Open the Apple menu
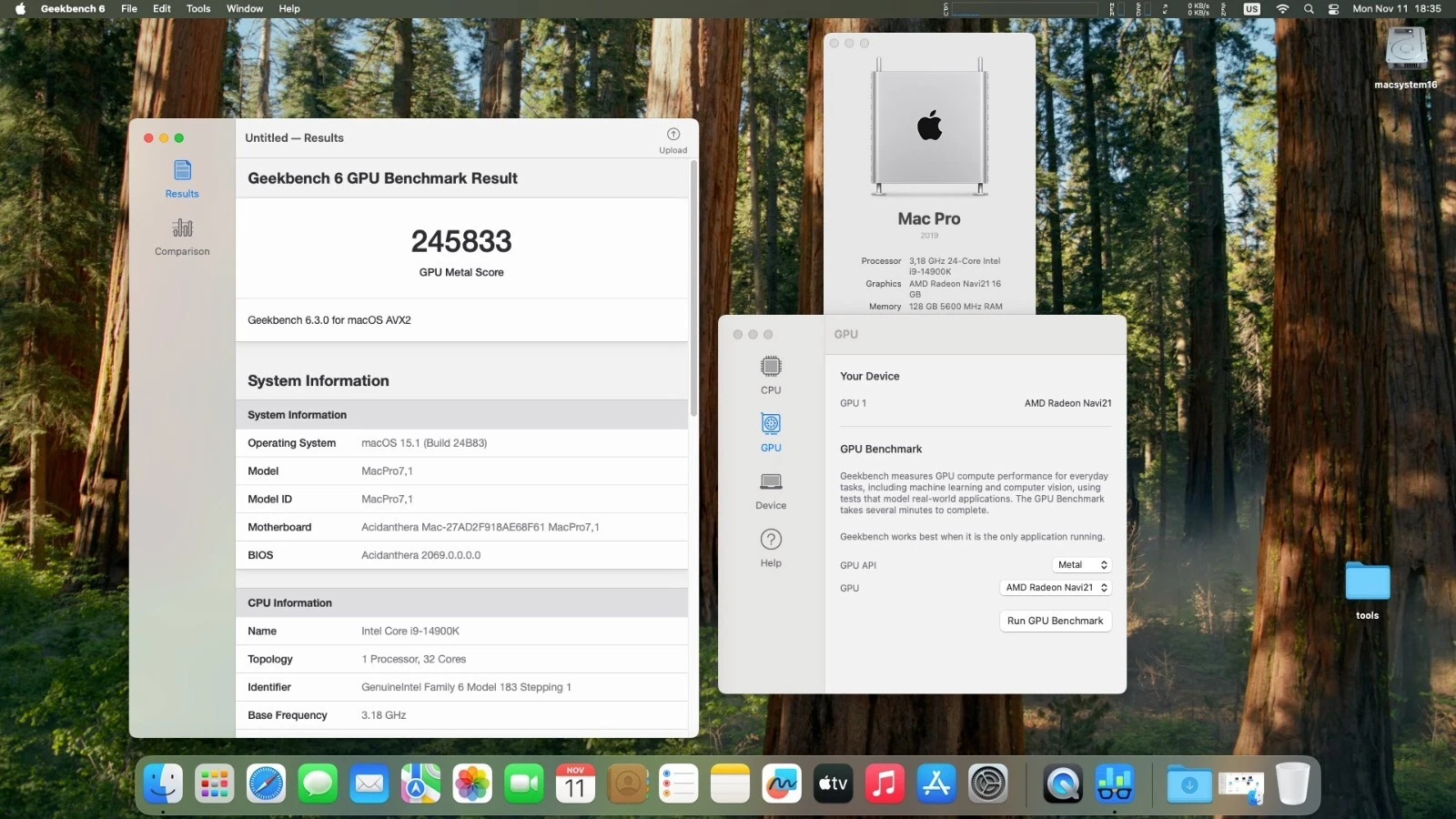The image size is (1456, 819). click(20, 8)
